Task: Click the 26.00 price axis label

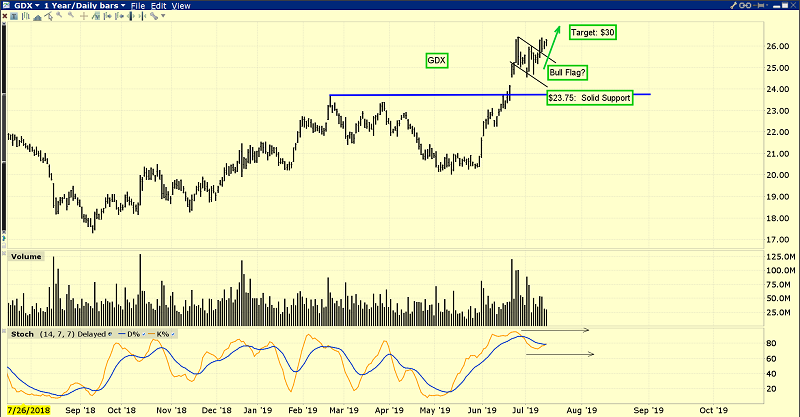Action: coord(778,46)
